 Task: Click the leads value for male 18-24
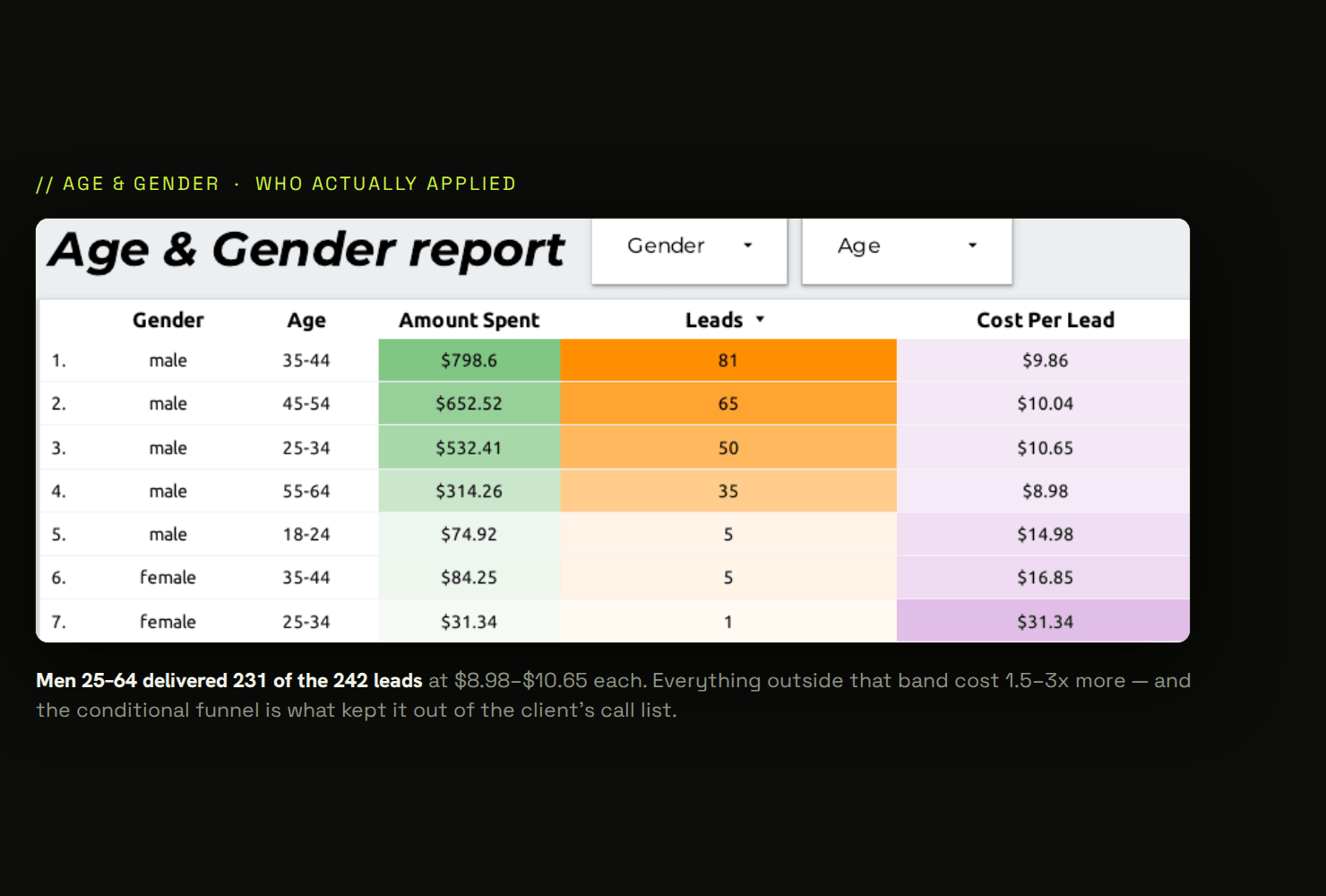[728, 534]
